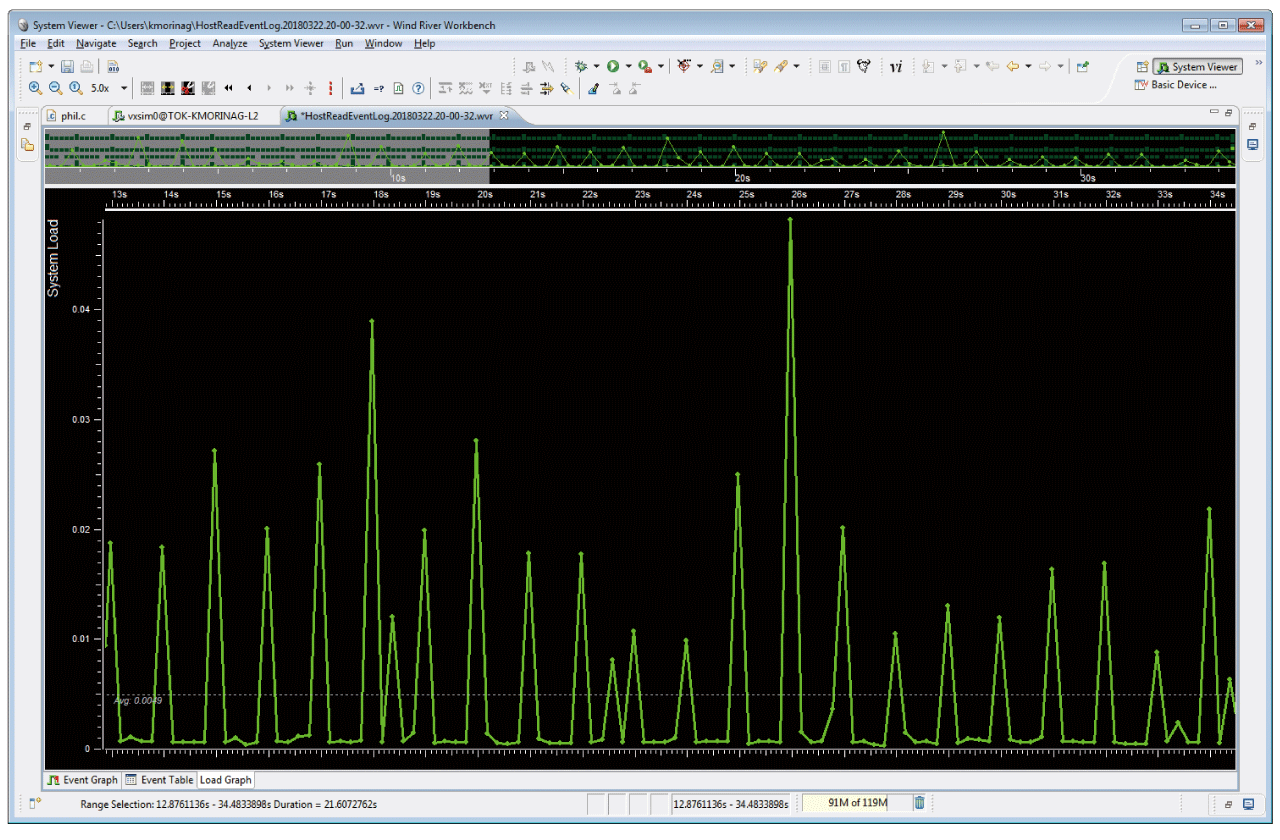Open the phil.c editor tab
Image resolution: width=1280 pixels, height=840 pixels.
point(75,116)
